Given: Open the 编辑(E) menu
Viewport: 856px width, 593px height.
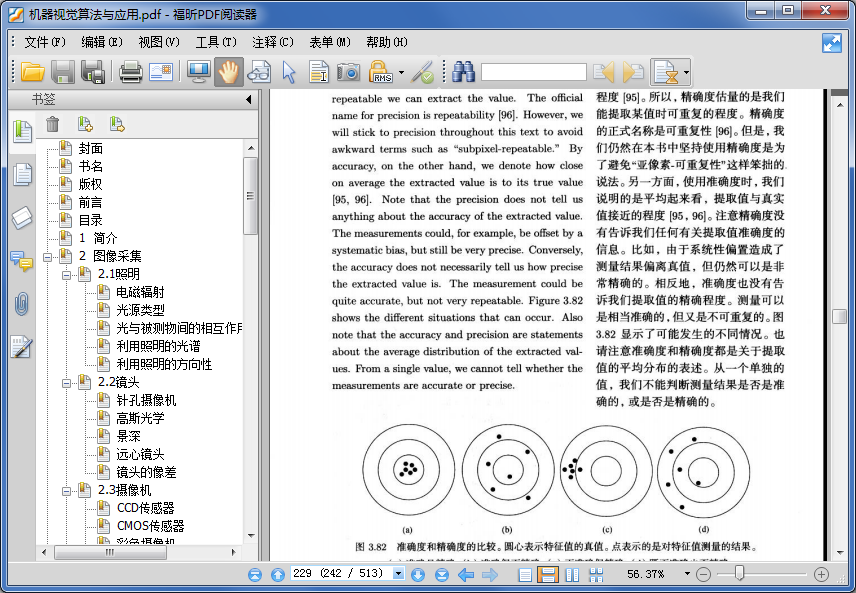Looking at the screenshot, I should (x=102, y=43).
